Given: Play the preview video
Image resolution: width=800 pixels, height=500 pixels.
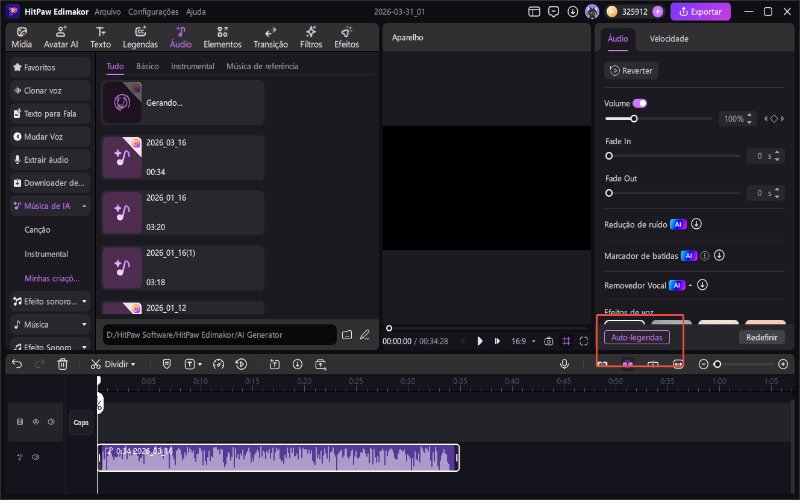Looking at the screenshot, I should click(480, 341).
